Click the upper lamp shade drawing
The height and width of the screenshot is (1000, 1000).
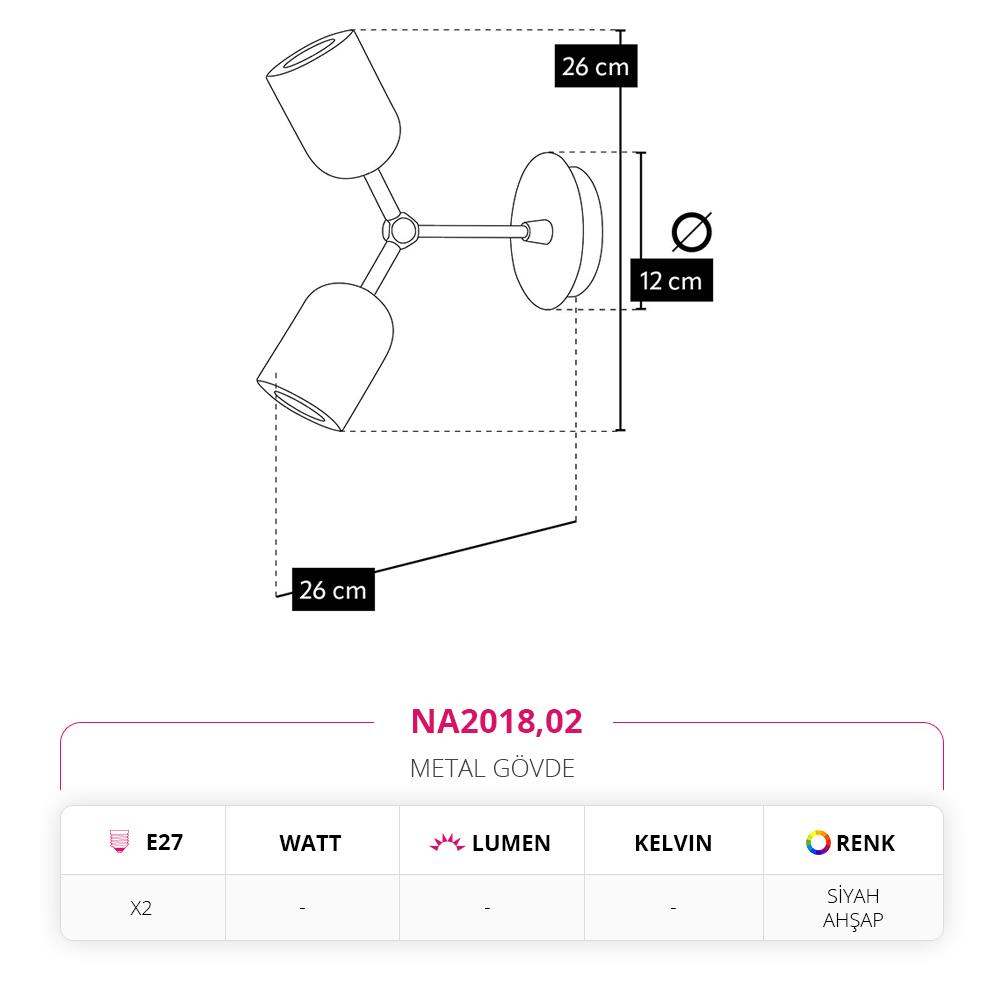(334, 104)
